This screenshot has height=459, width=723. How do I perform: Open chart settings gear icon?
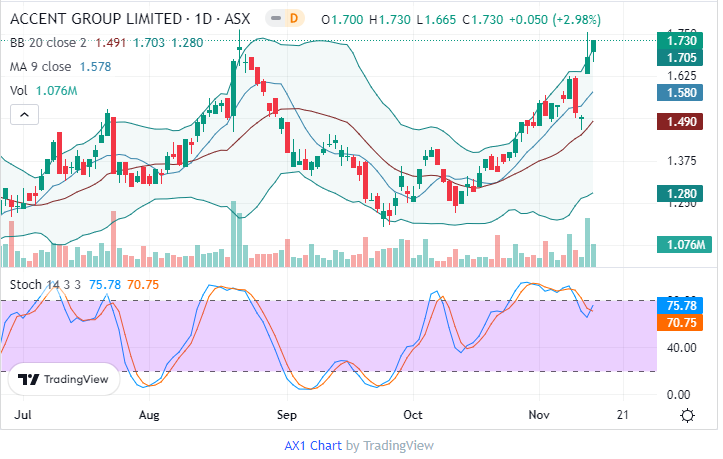coord(687,415)
